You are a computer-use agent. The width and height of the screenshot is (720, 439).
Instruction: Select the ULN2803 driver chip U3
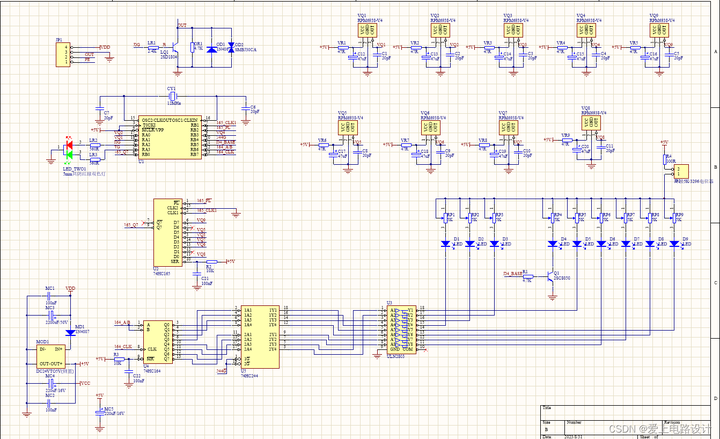[402, 330]
